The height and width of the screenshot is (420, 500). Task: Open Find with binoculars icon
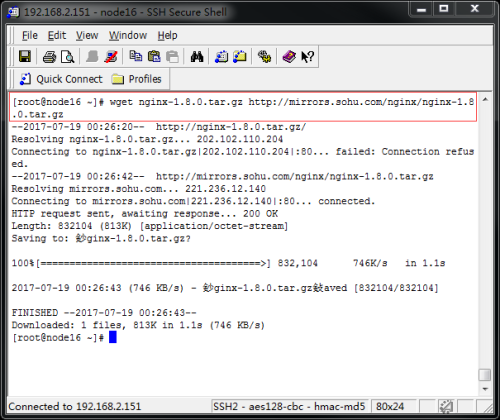(x=197, y=56)
